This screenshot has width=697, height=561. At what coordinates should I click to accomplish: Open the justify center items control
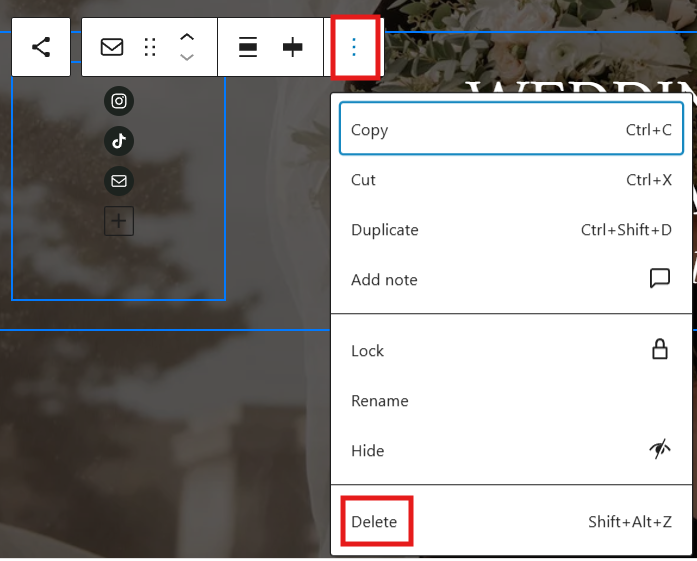(292, 47)
